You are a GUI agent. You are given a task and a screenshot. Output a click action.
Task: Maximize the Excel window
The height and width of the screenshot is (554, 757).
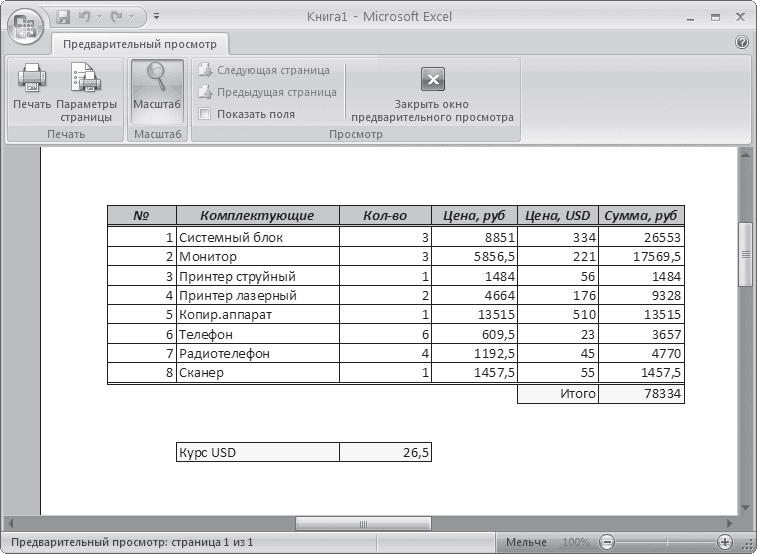715,18
